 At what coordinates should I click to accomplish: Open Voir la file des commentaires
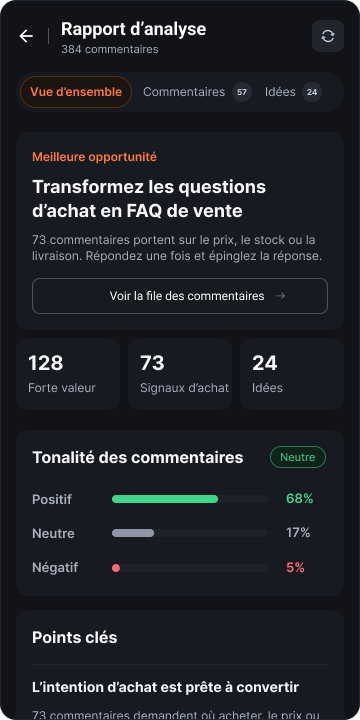pos(180,296)
